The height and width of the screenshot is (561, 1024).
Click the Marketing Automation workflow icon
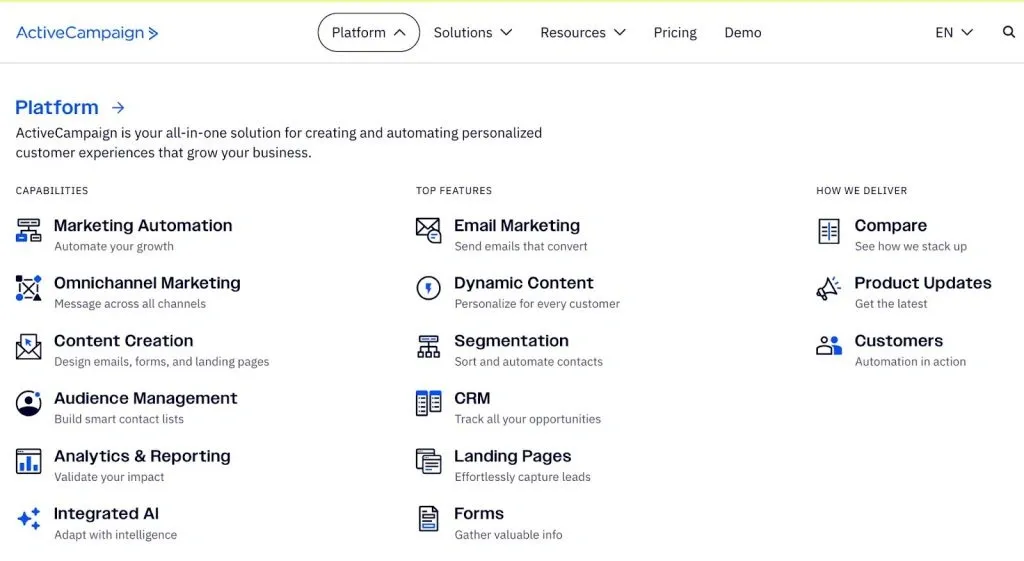click(x=29, y=231)
